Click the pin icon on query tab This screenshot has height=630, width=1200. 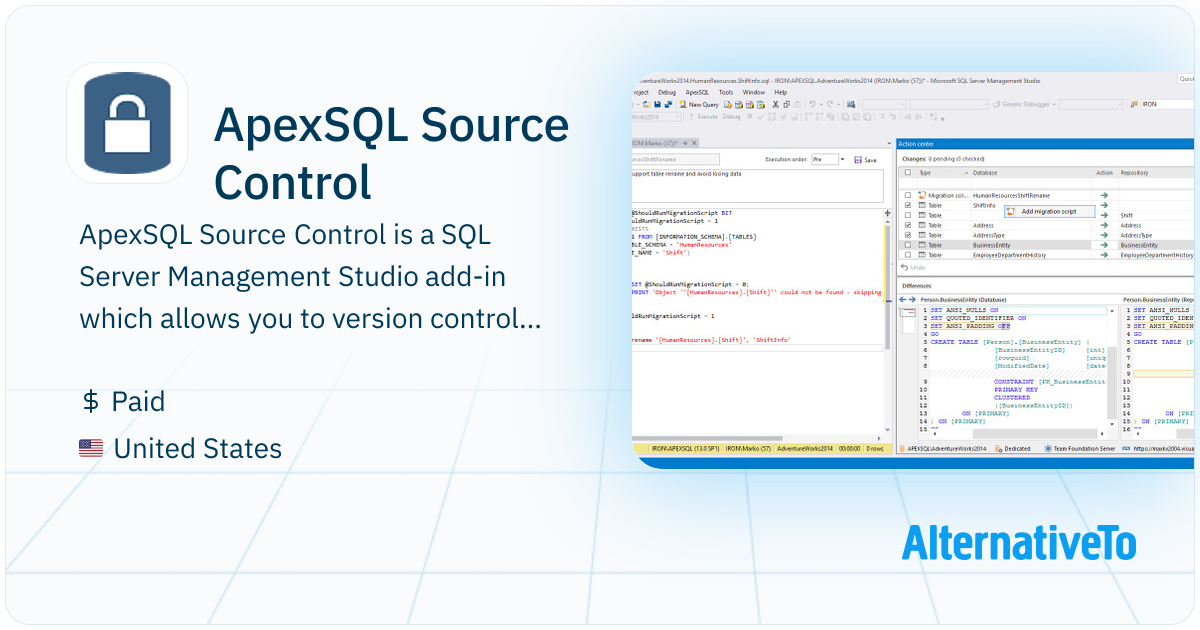tap(685, 143)
